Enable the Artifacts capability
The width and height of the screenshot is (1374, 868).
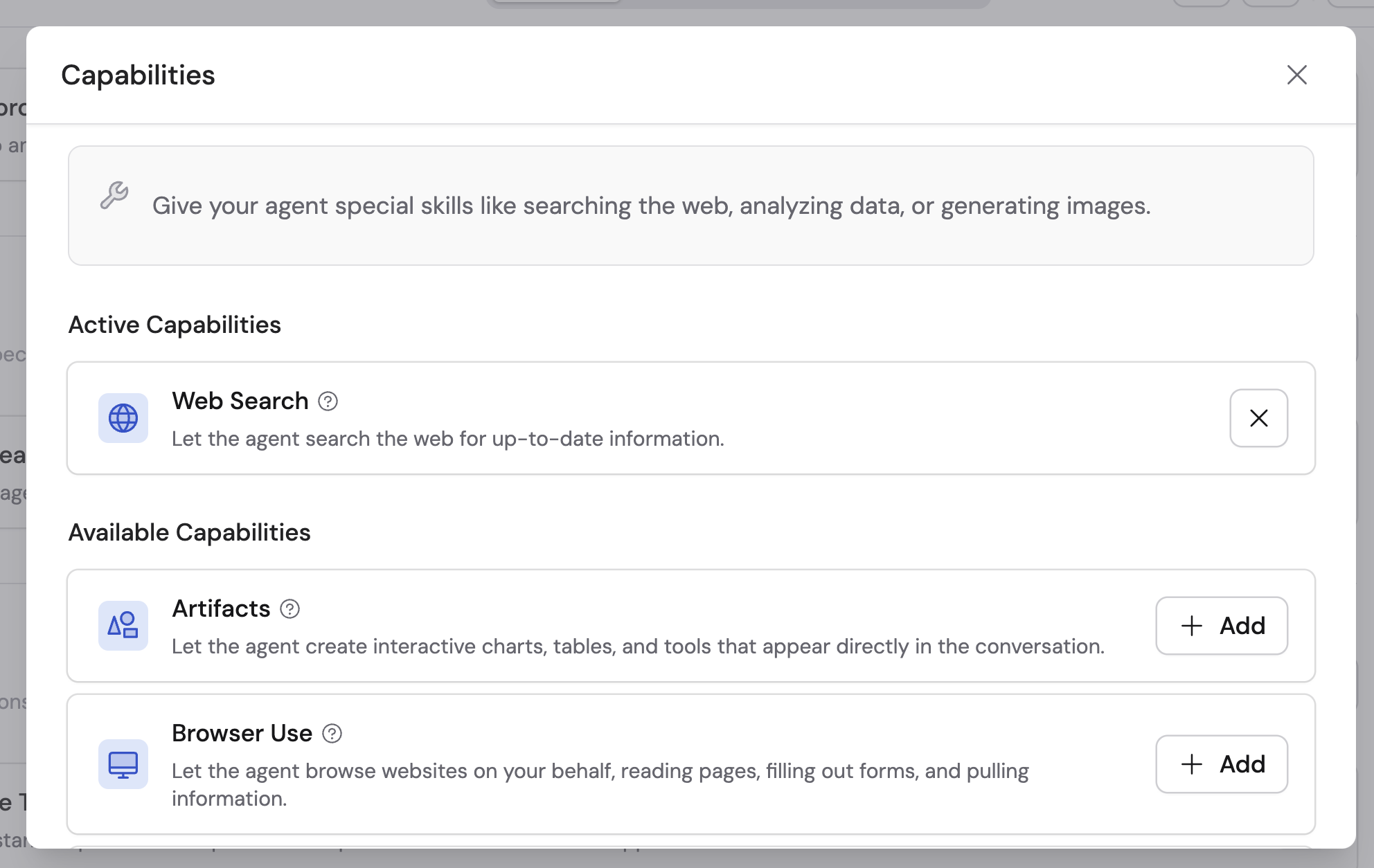click(x=1221, y=626)
